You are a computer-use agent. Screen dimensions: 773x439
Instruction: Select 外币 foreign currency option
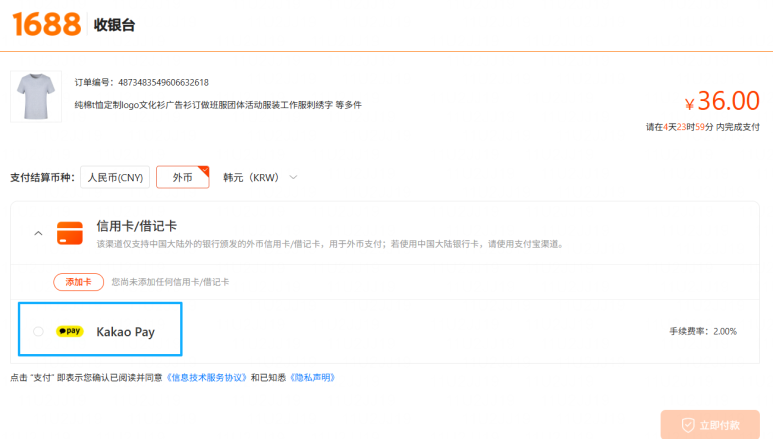tap(183, 178)
